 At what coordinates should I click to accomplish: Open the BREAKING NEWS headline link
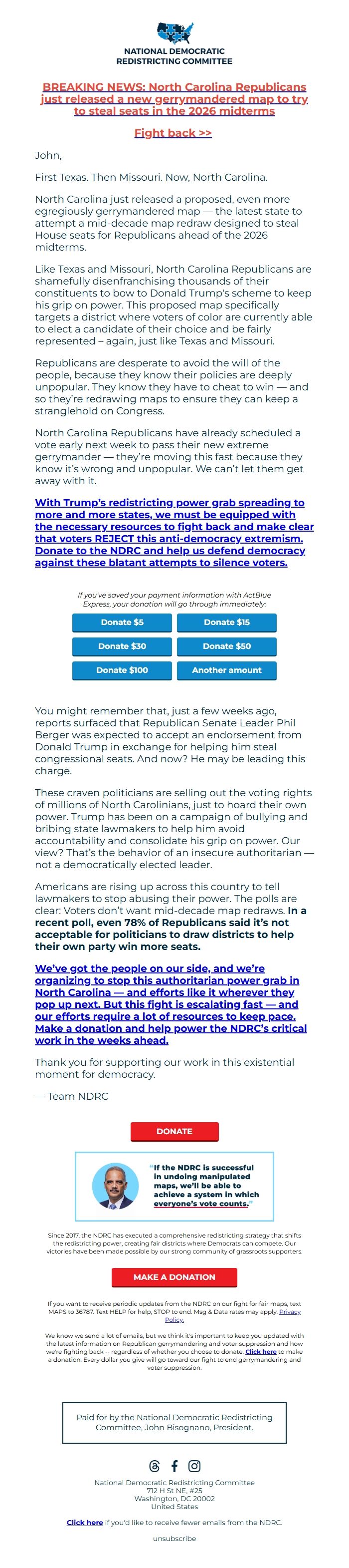point(174,99)
